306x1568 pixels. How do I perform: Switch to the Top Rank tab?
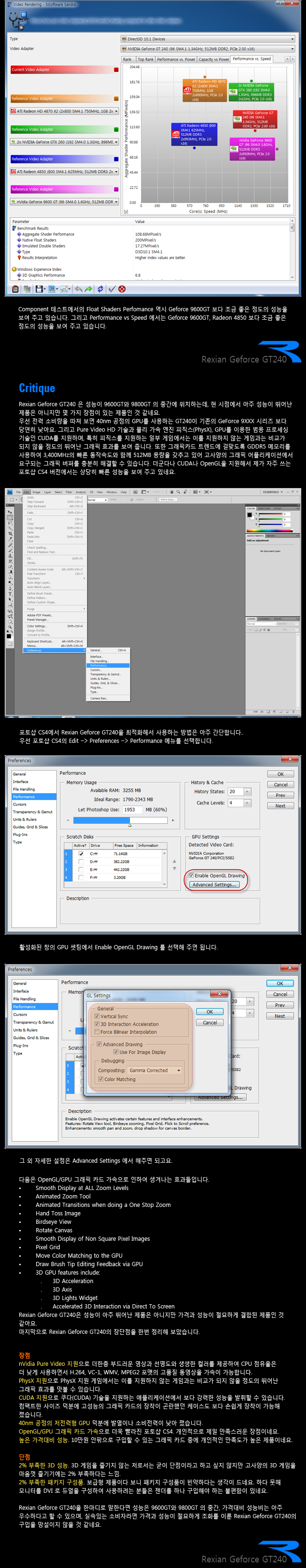point(145,60)
